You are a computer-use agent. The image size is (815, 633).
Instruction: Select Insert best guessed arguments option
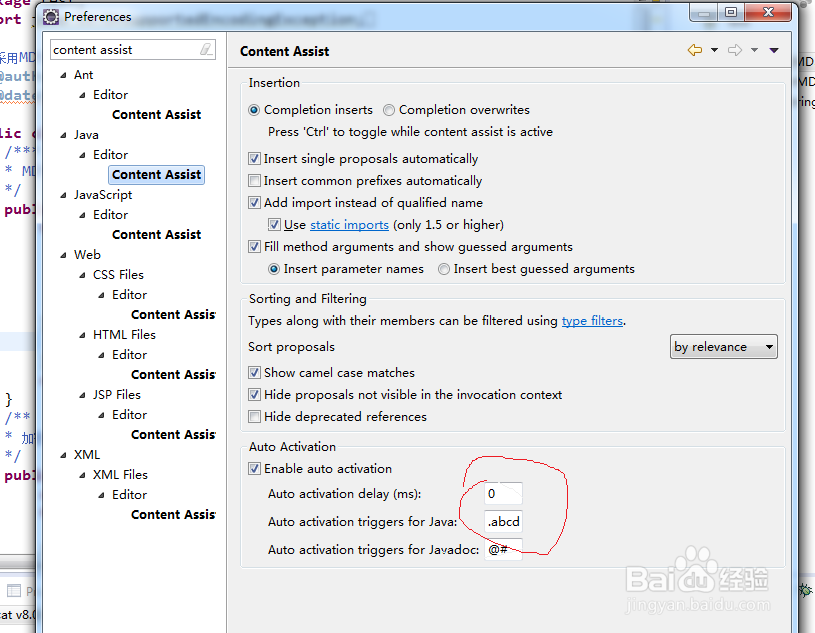(444, 269)
